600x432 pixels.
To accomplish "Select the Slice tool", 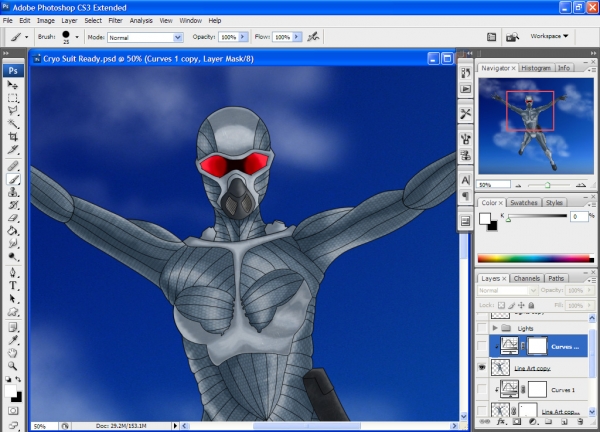I will [13, 150].
